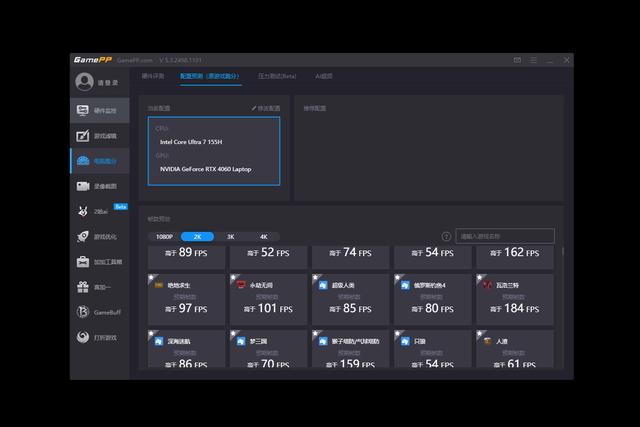
Task: Click the user avatar login icon
Action: (x=84, y=82)
